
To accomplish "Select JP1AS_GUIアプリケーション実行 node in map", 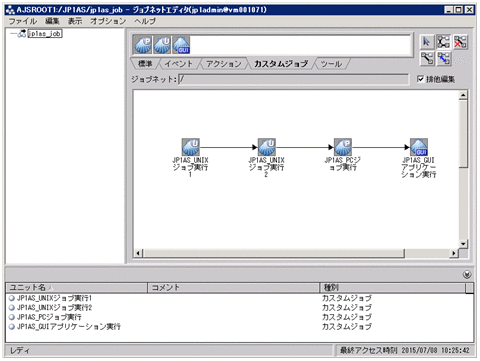I will tap(419, 147).
